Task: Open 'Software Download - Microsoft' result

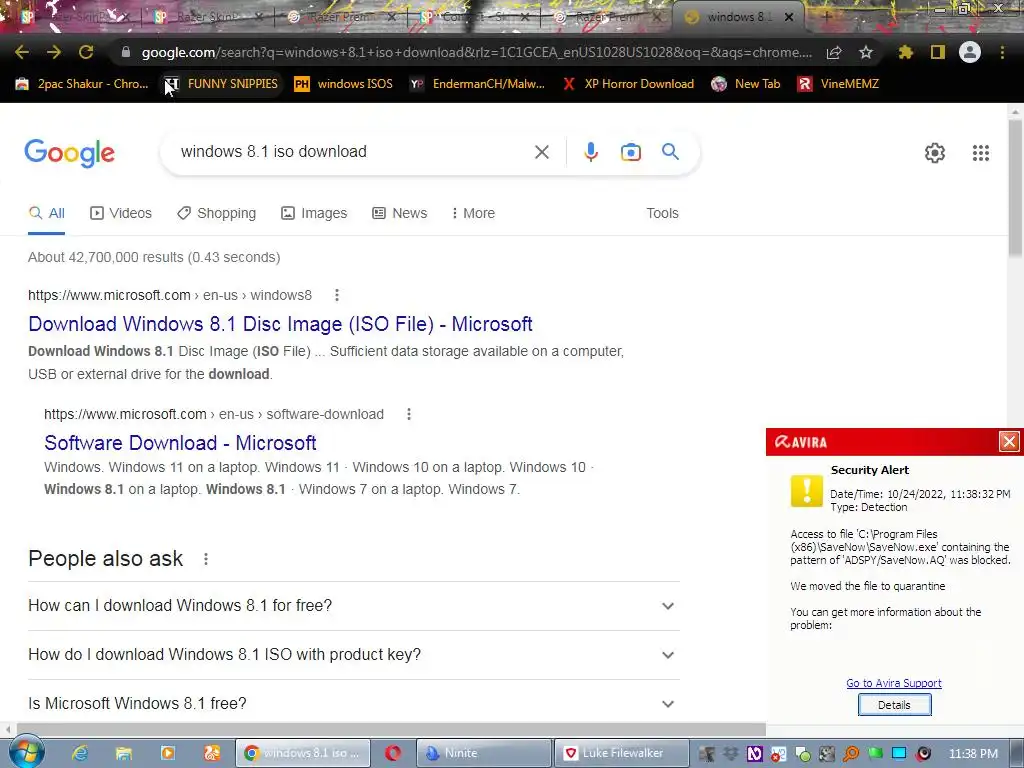Action: 180,443
